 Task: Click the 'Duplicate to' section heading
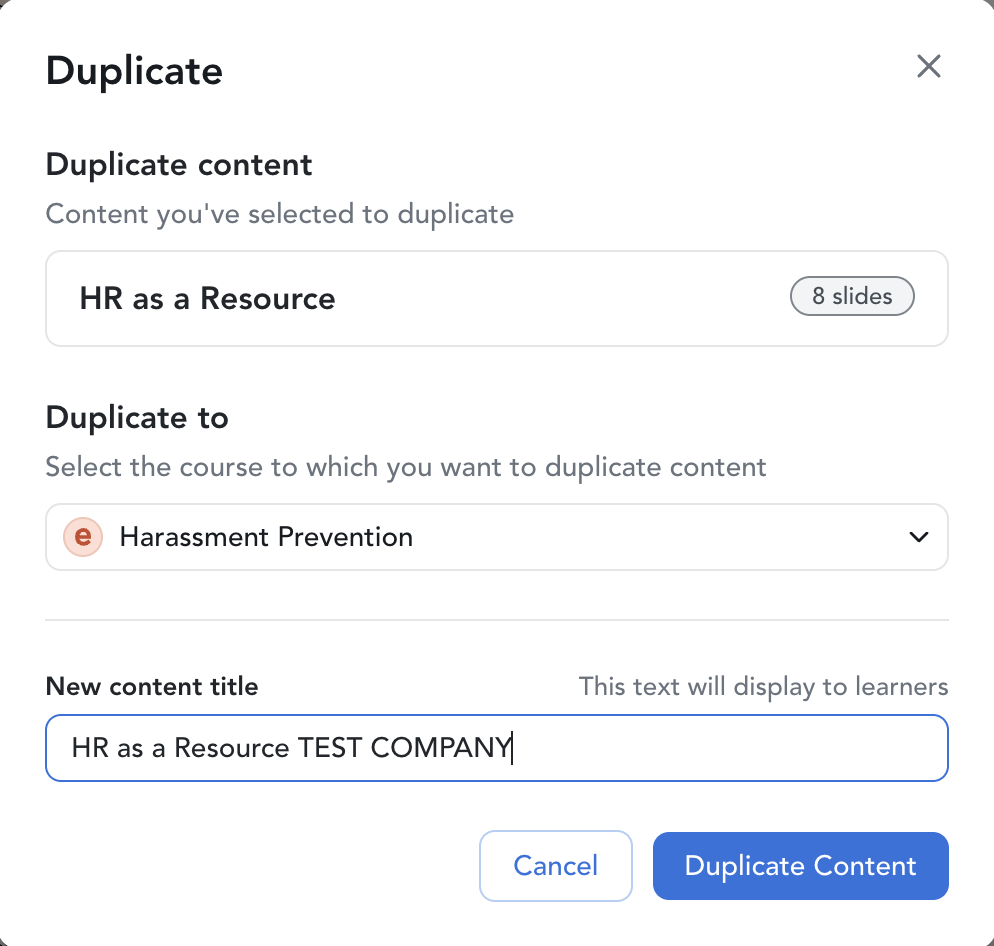coord(137,417)
